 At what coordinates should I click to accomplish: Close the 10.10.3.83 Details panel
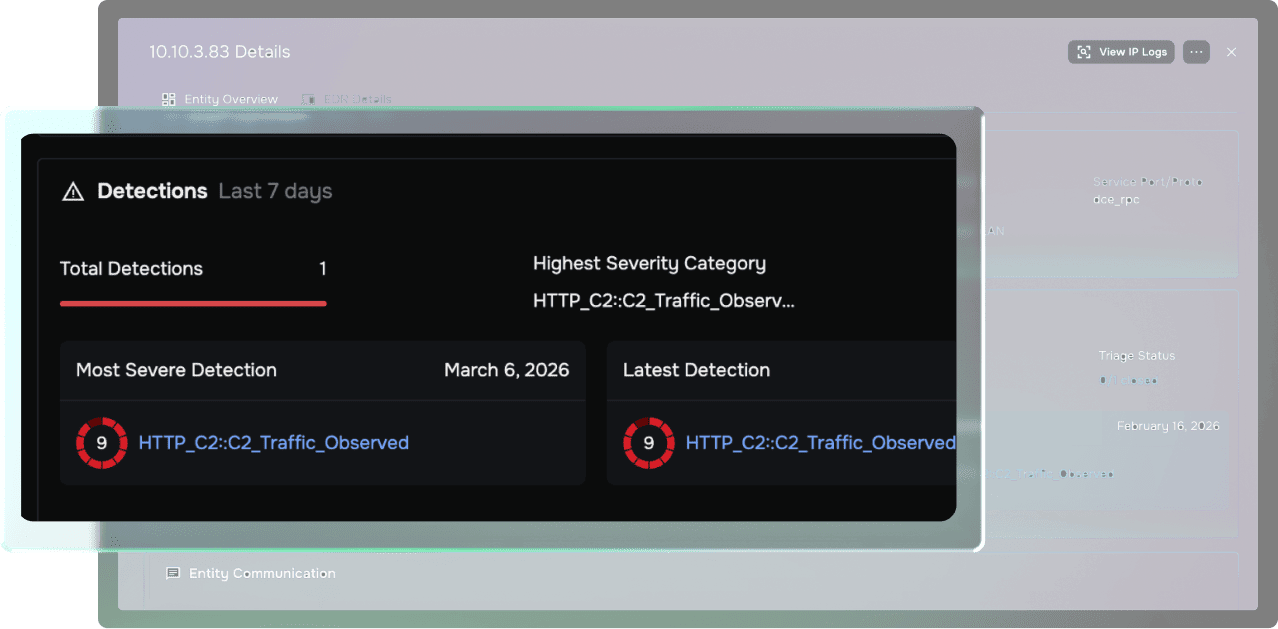pos(1231,52)
